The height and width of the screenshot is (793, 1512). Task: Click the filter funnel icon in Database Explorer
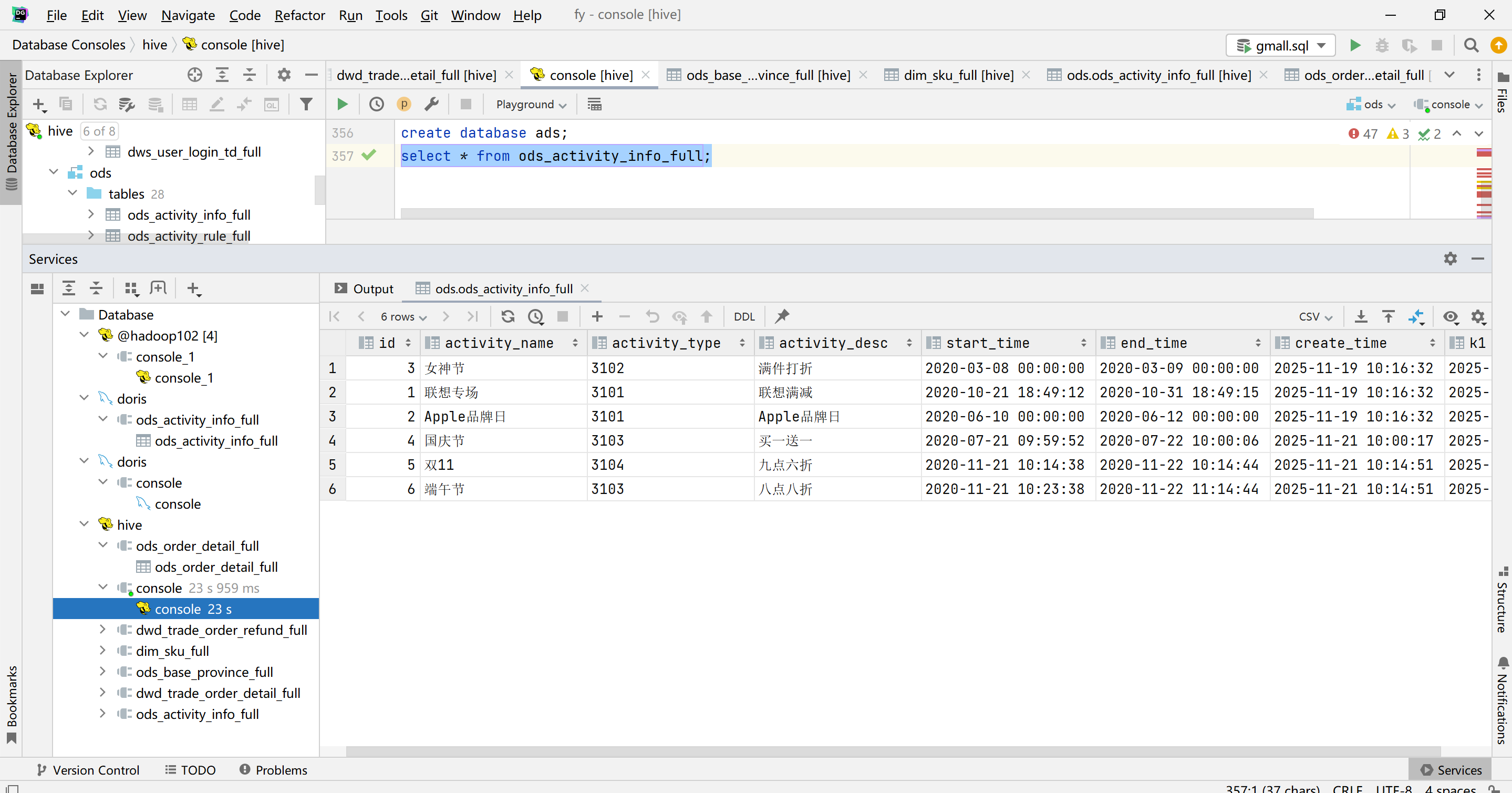[x=306, y=105]
